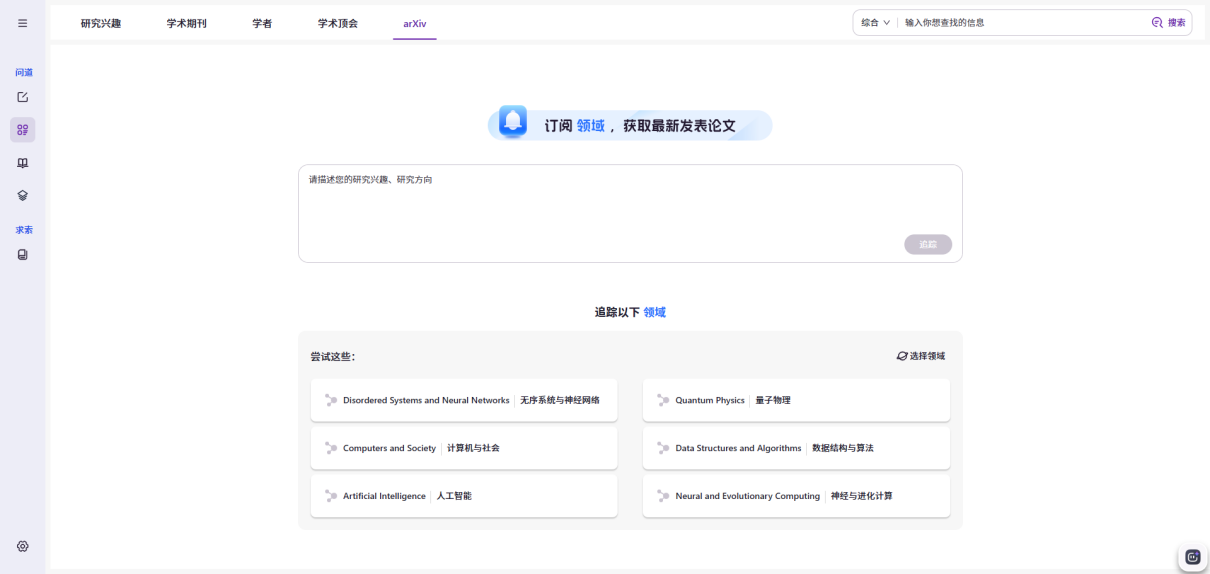Click the search magnifier 搜索 button

(1168, 22)
